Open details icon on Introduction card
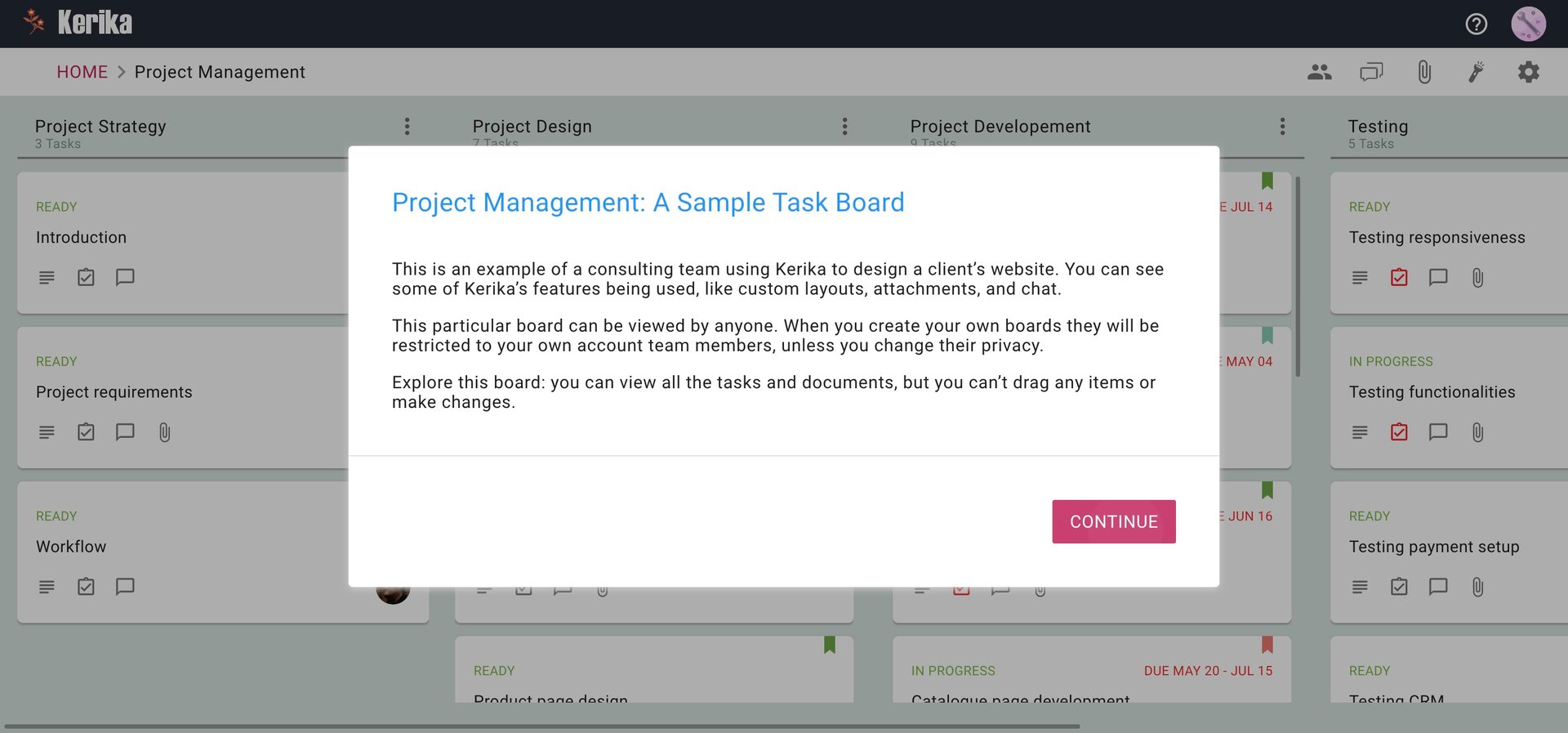The image size is (1568, 733). click(47, 278)
